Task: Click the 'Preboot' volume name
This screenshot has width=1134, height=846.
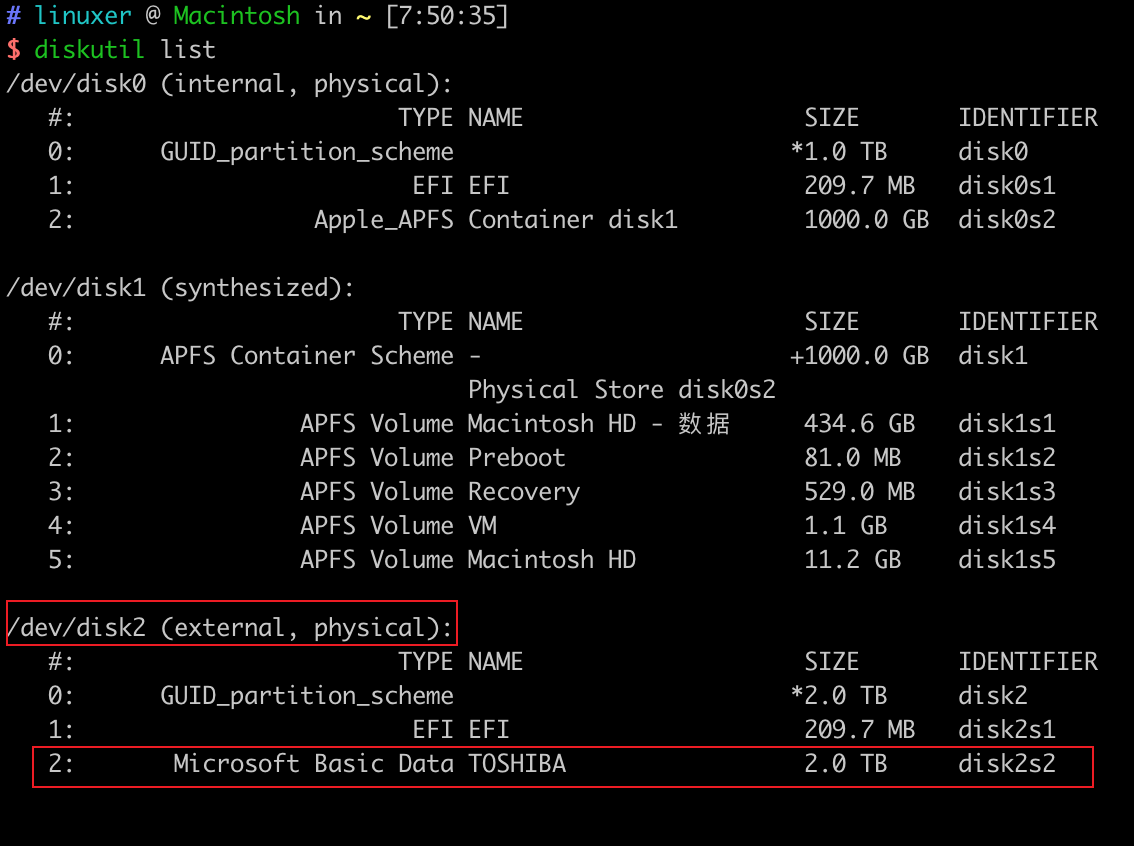Action: click(x=516, y=458)
